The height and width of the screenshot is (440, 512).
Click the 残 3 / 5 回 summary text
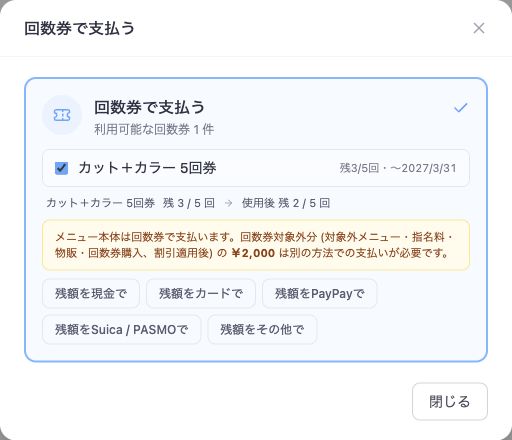click(189, 203)
